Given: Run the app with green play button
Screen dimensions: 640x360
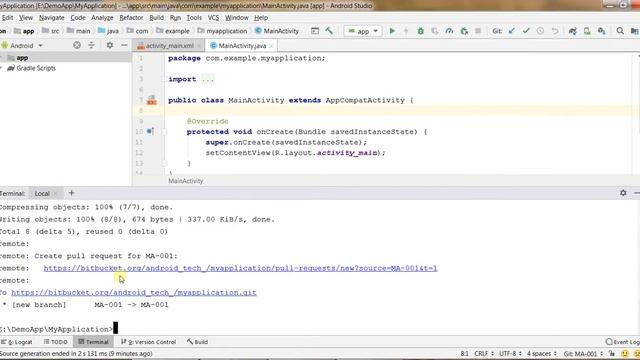Looking at the screenshot, I should [392, 31].
